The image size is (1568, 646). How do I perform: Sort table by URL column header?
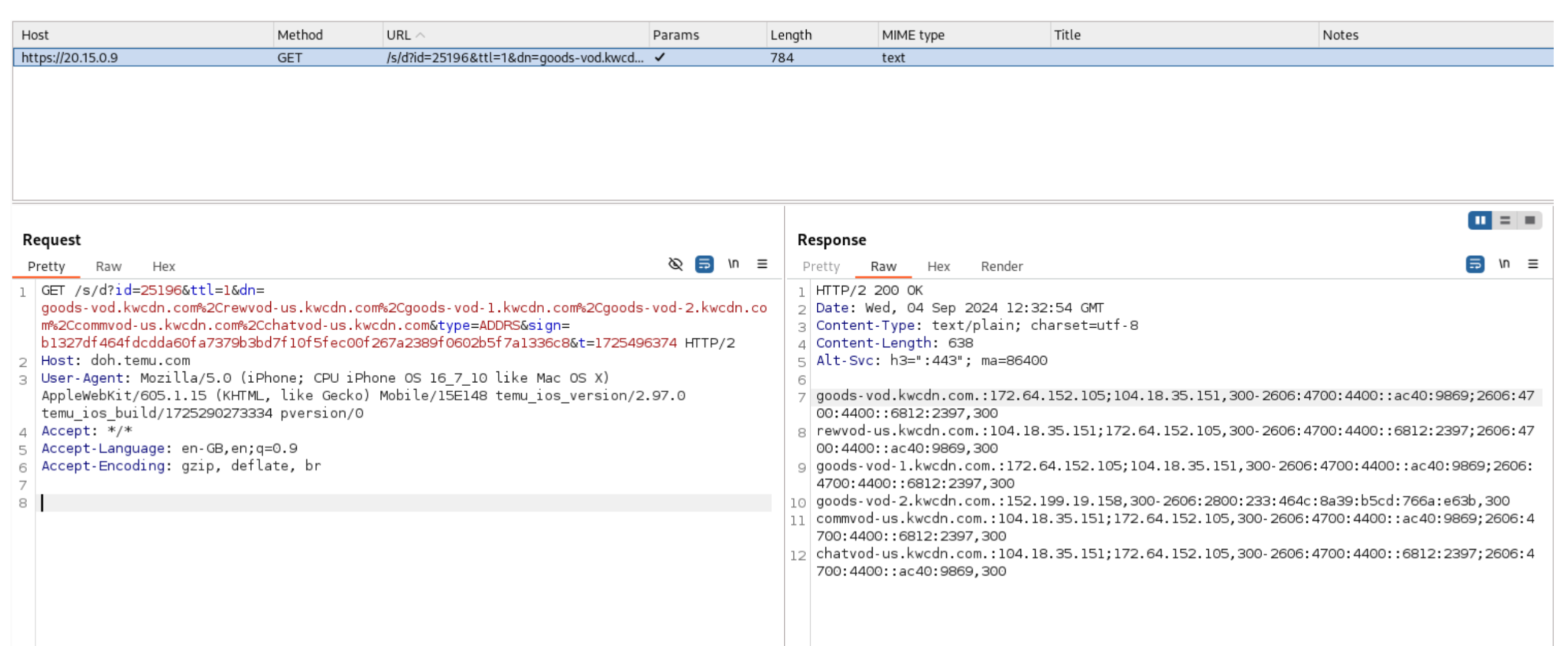(x=398, y=35)
